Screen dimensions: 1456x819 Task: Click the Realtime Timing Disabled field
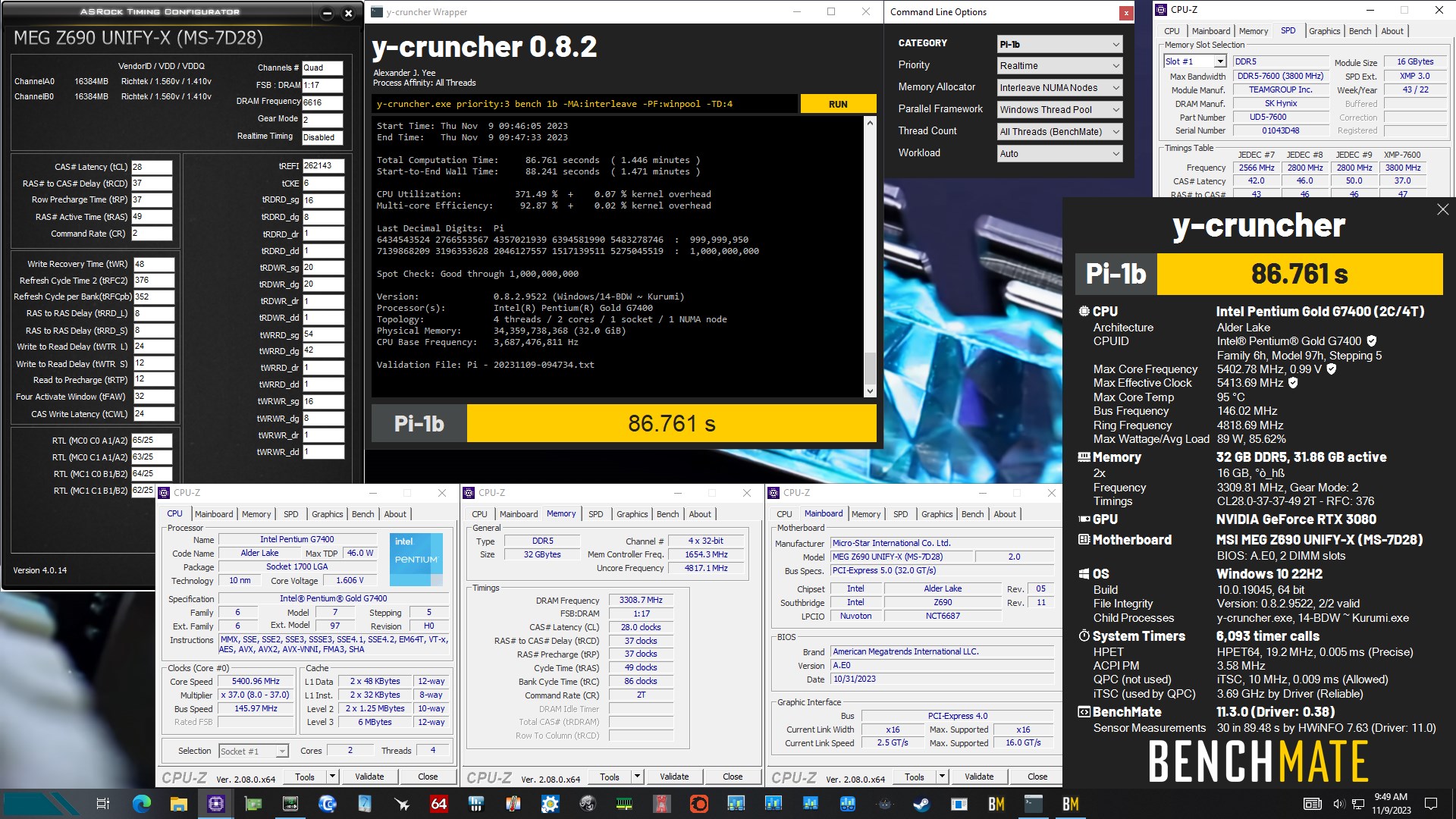(x=322, y=137)
